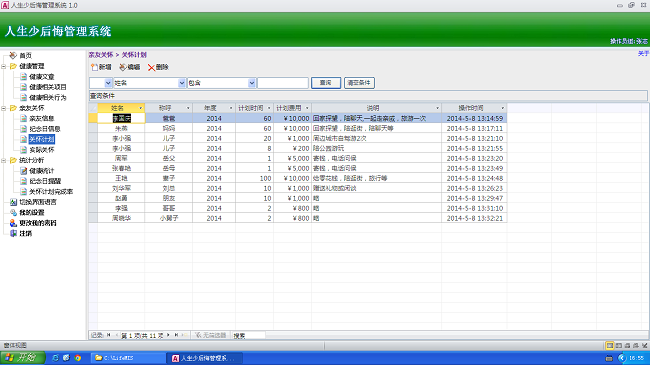This screenshot has height=365, width=650.
Task: Click system clock showing 16:55
Action: pos(636,358)
